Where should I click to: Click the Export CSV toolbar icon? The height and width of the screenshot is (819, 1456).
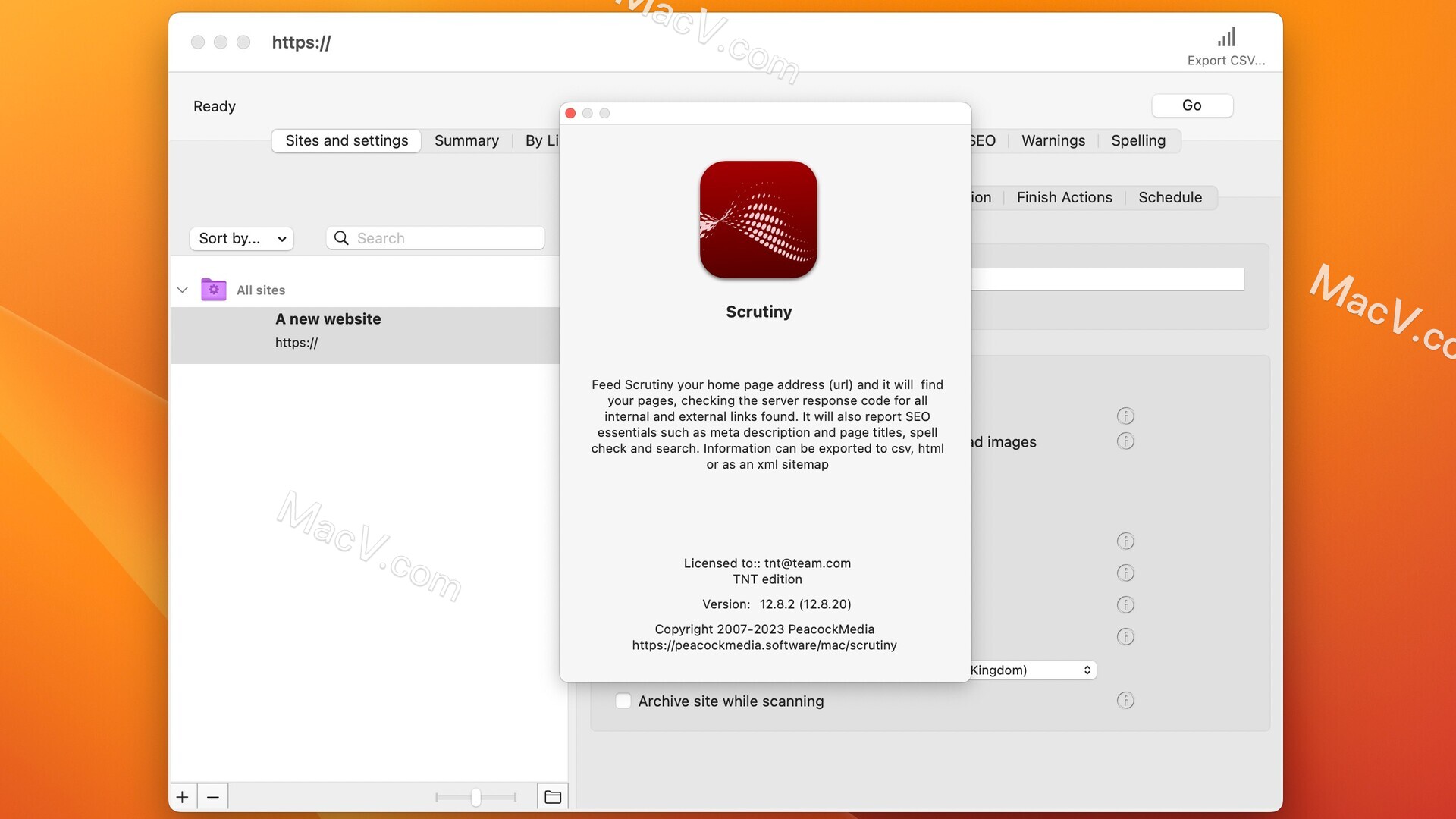pos(1226,38)
